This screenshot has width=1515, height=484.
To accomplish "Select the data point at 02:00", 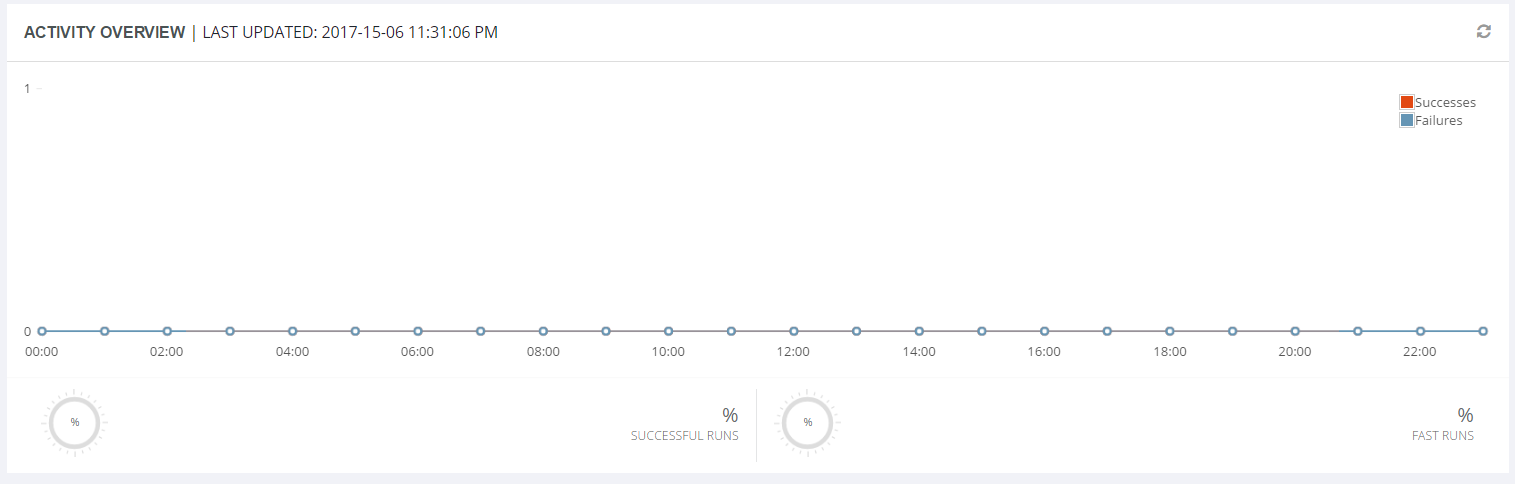I will click(x=167, y=331).
